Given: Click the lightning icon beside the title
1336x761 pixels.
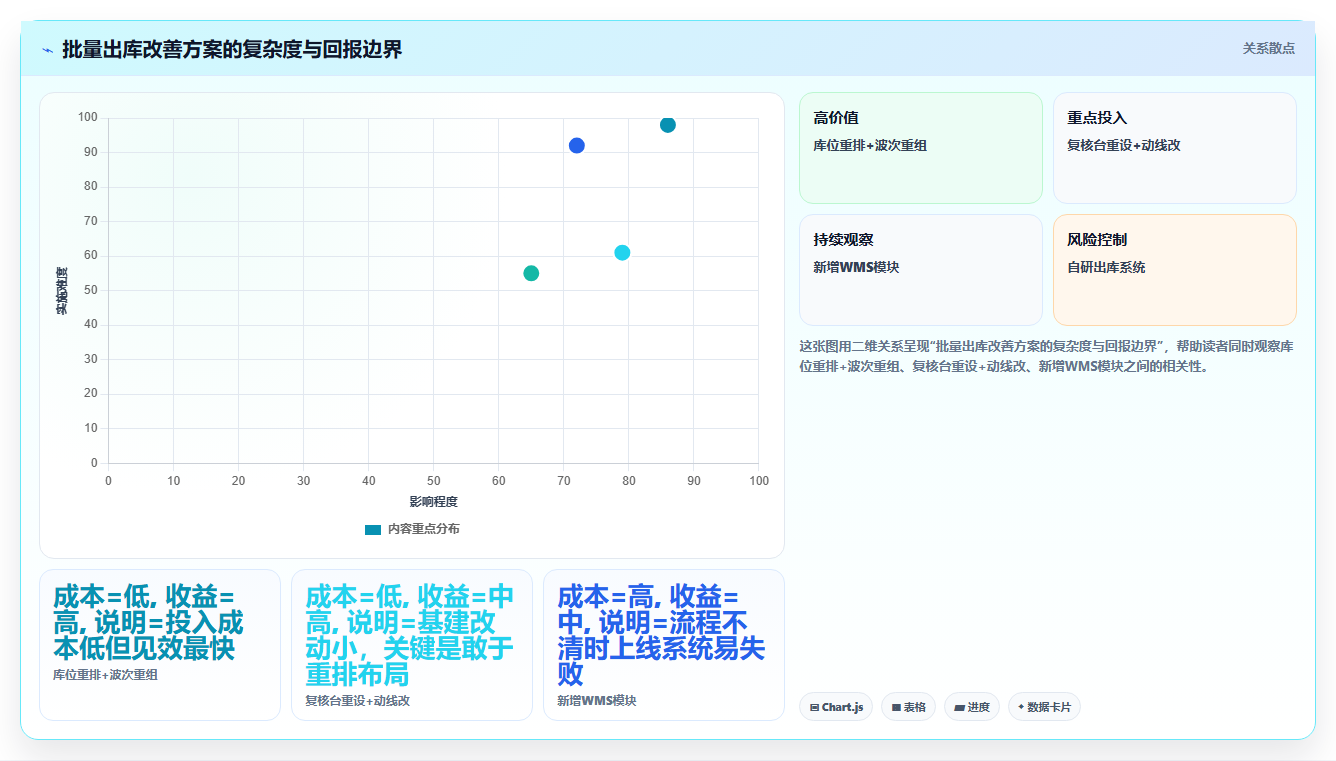Looking at the screenshot, I should [x=47, y=50].
